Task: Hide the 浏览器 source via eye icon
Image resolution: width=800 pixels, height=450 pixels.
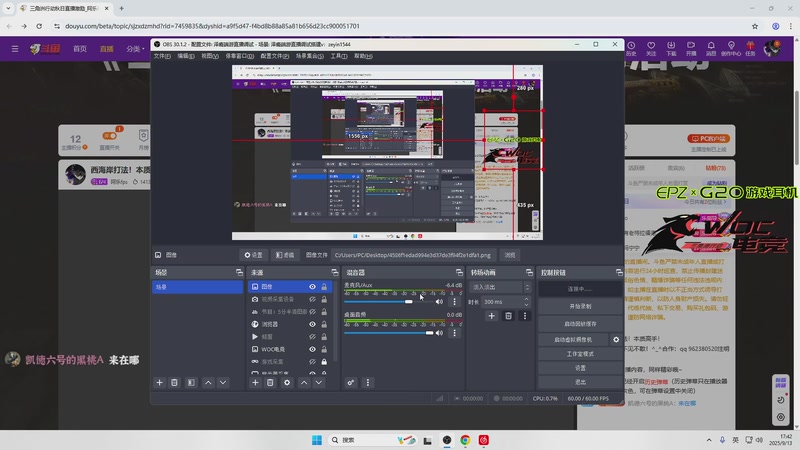Action: (312, 324)
